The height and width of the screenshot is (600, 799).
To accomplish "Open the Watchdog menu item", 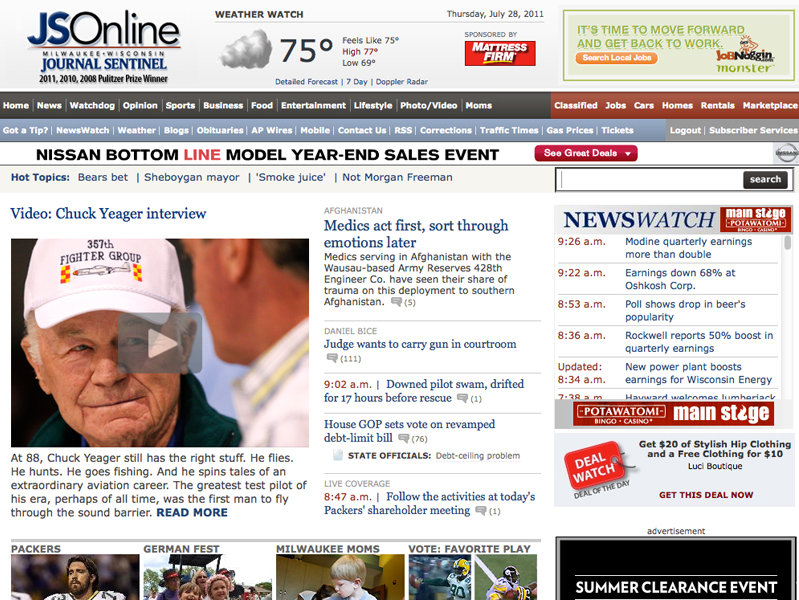I will (x=92, y=106).
